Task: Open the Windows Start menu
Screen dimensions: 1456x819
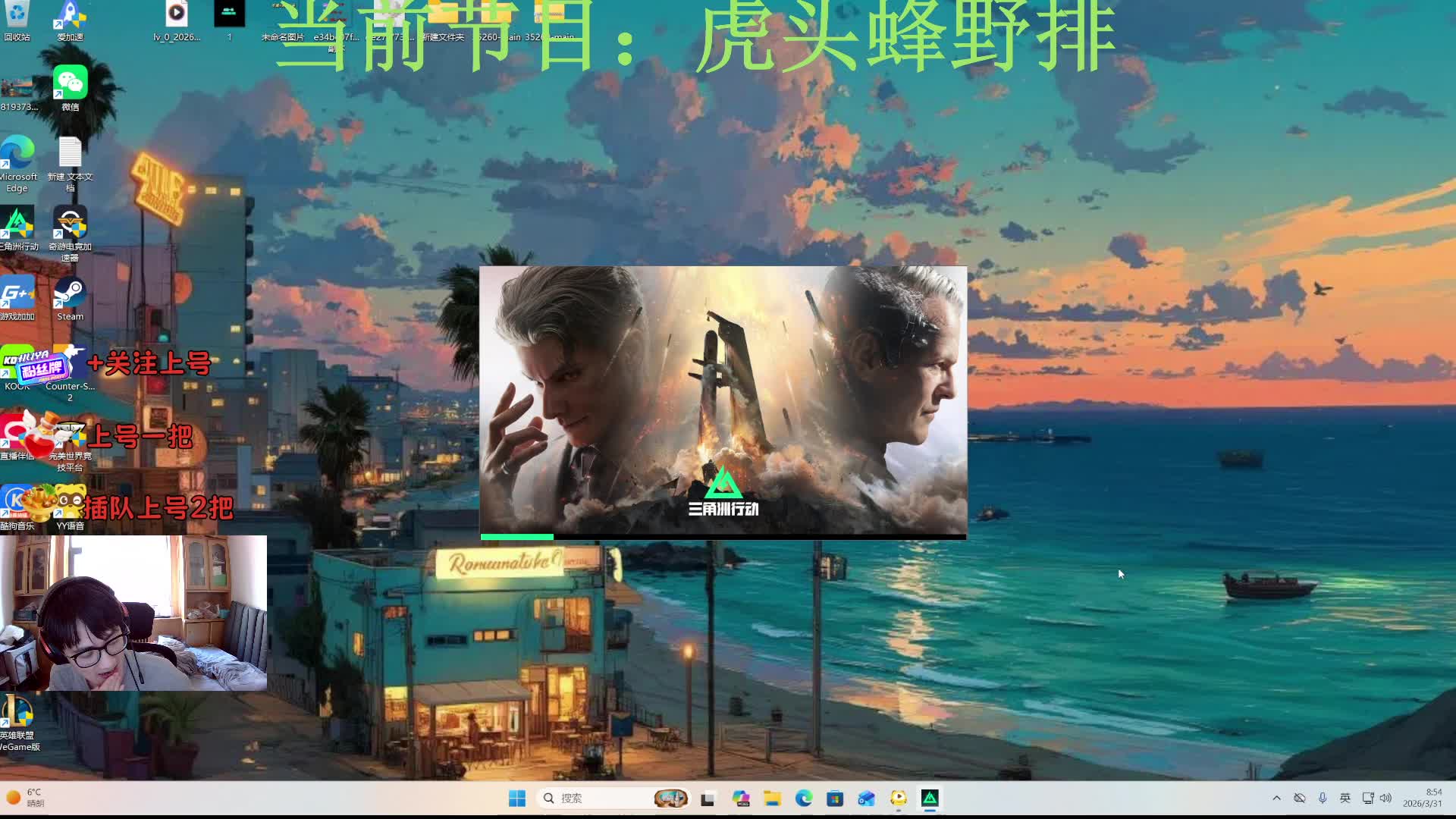Action: coord(517,798)
